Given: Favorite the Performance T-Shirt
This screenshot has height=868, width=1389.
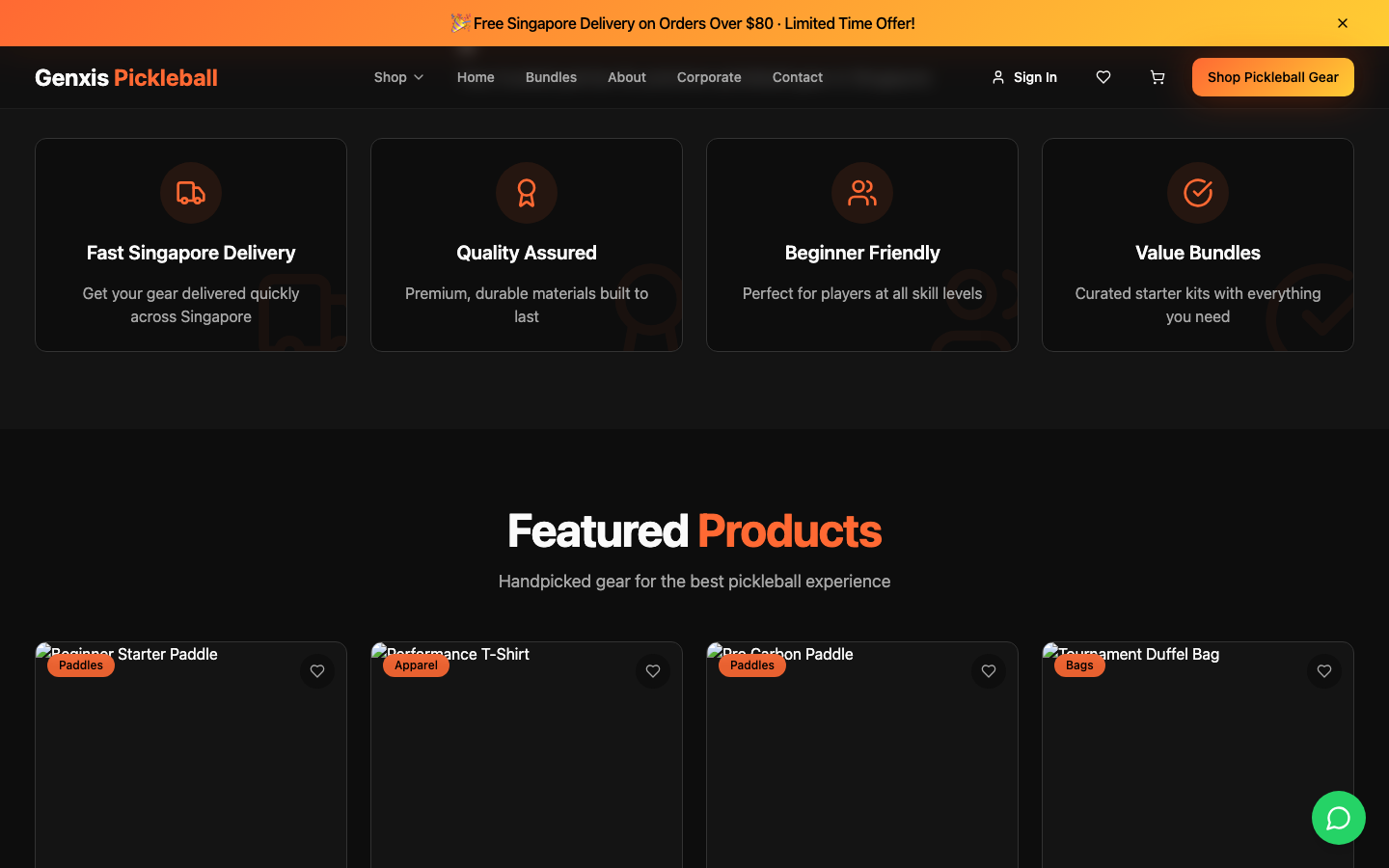Looking at the screenshot, I should tap(653, 671).
